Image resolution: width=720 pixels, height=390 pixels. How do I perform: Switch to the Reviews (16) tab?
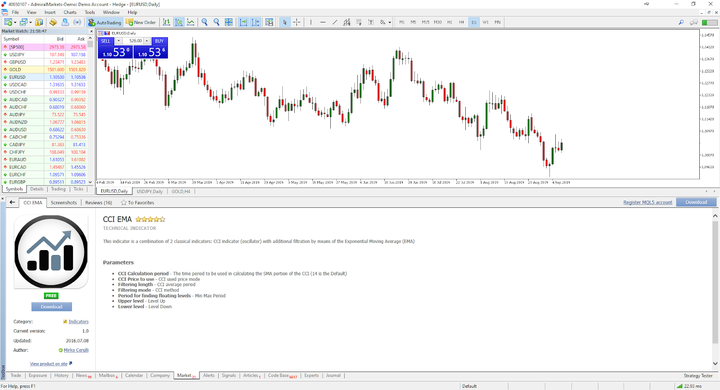98,203
